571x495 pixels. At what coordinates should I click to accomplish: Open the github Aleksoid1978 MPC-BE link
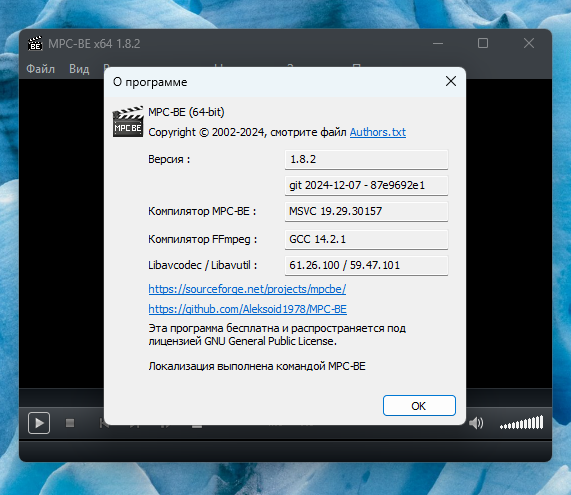point(247,309)
